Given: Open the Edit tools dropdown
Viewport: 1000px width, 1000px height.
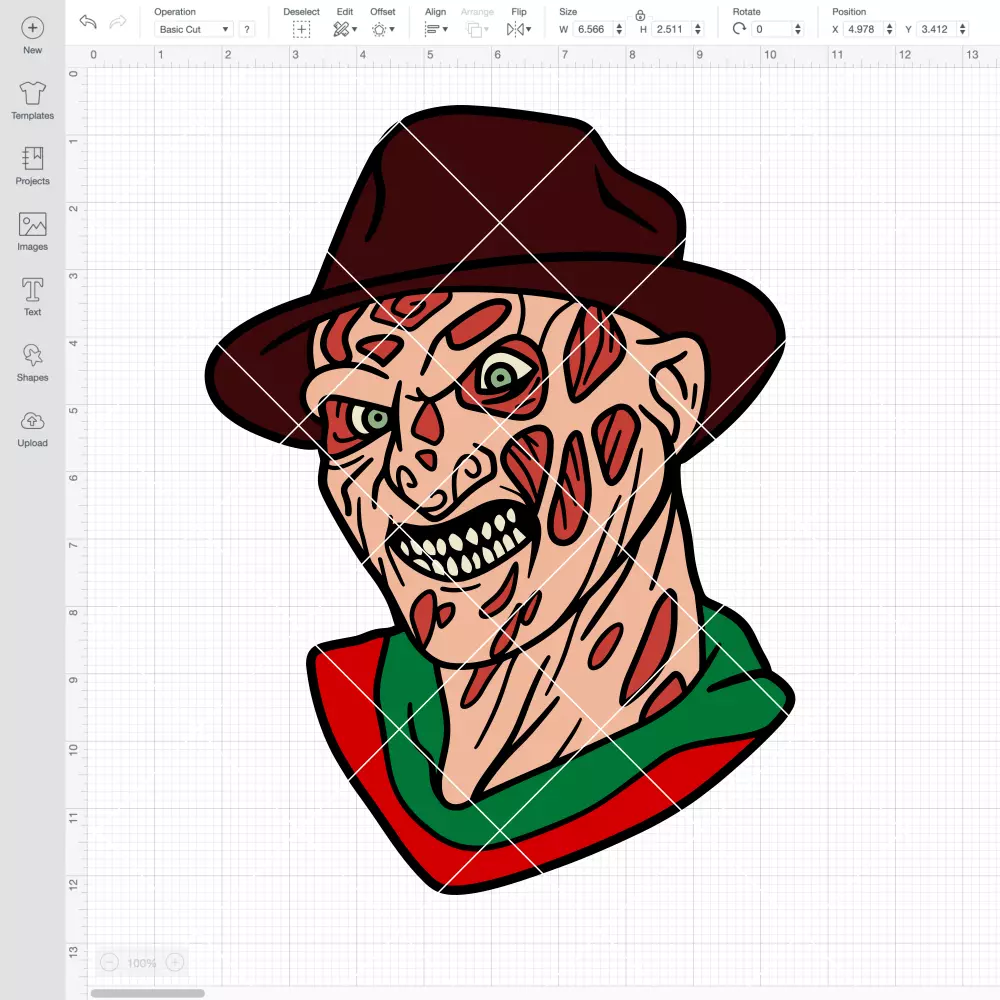Looking at the screenshot, I should tap(345, 29).
